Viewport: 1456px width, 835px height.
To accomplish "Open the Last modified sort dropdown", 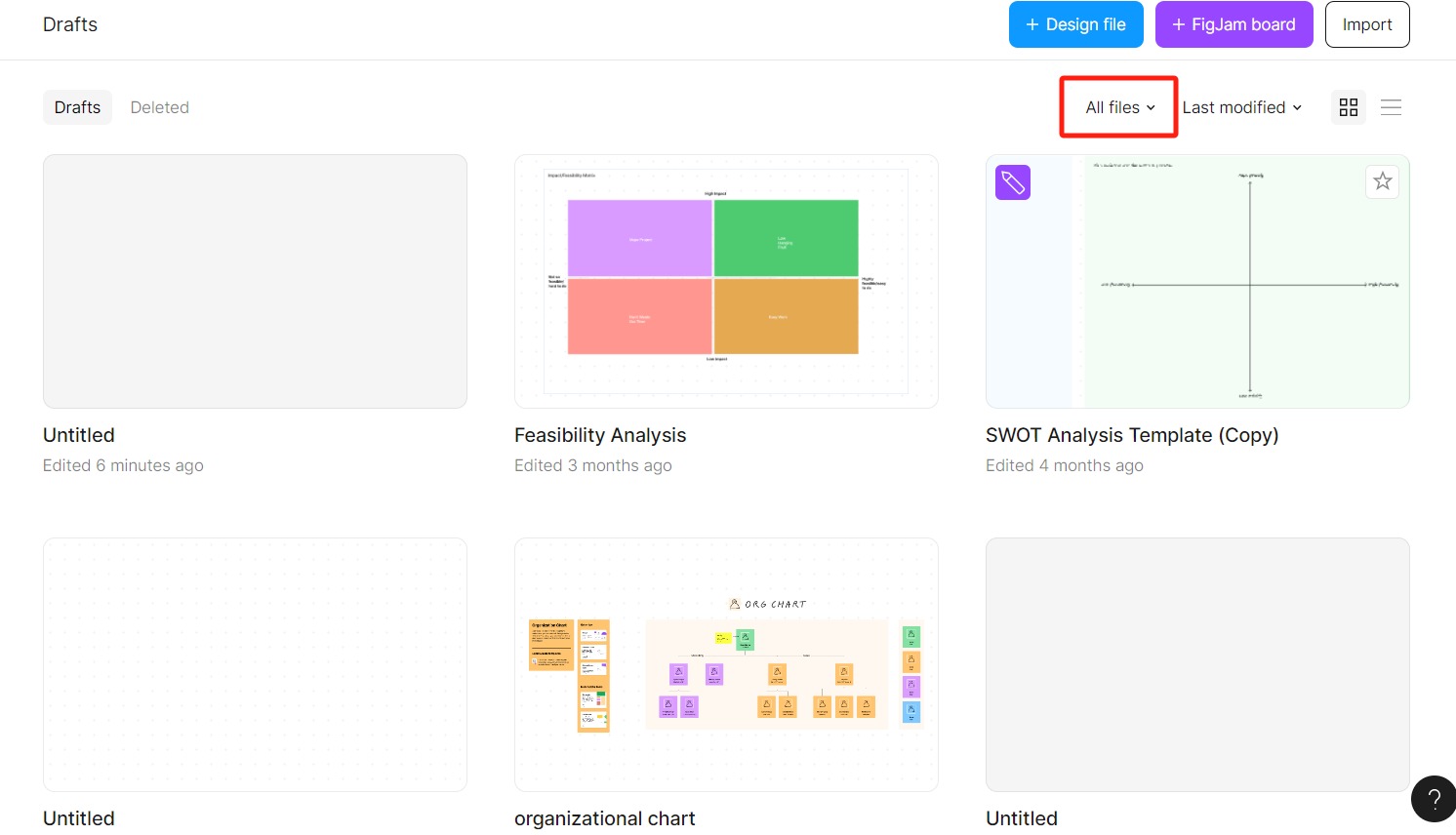I will click(x=1241, y=107).
